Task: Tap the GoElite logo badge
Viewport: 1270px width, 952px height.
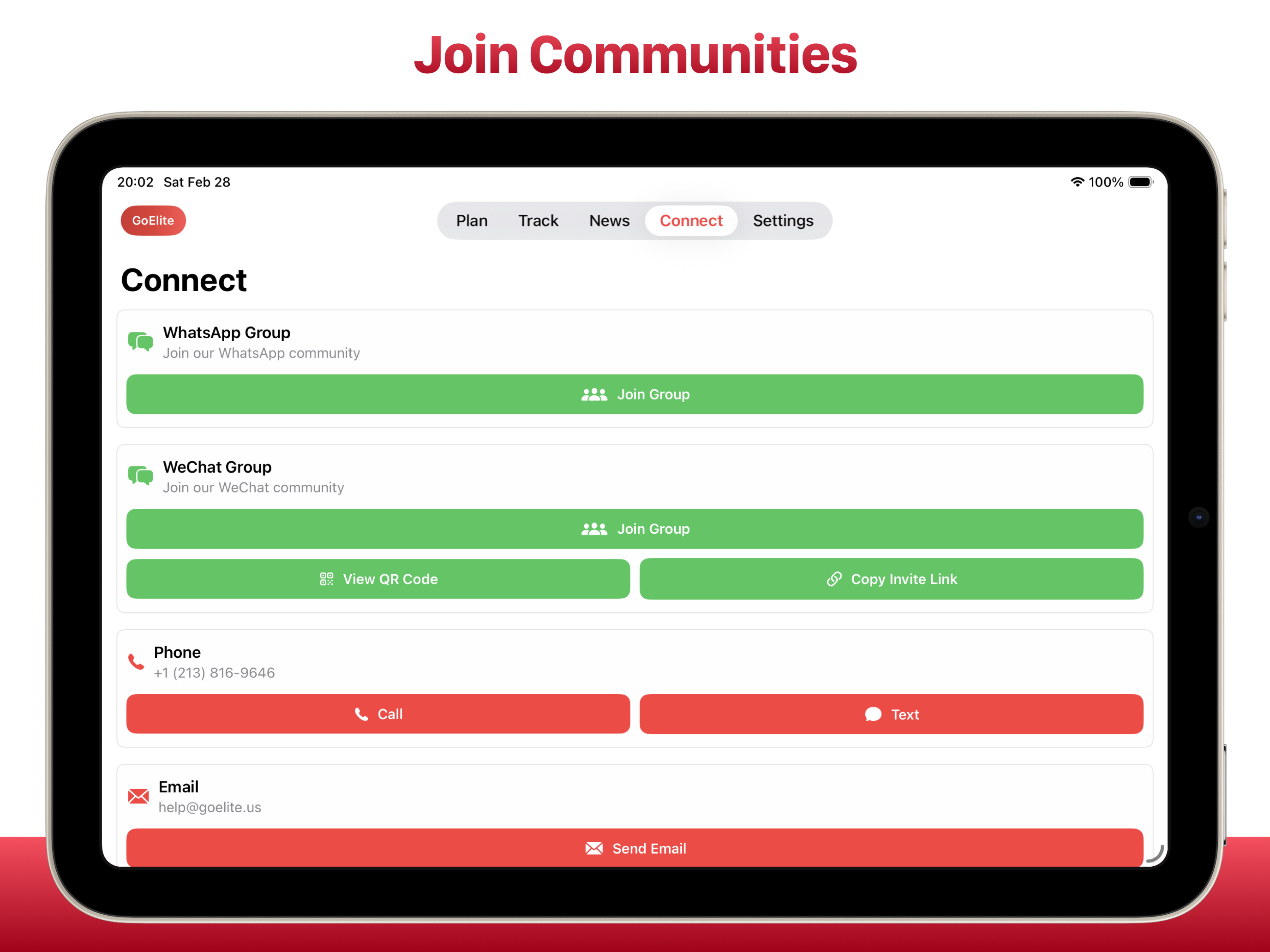Action: [153, 221]
